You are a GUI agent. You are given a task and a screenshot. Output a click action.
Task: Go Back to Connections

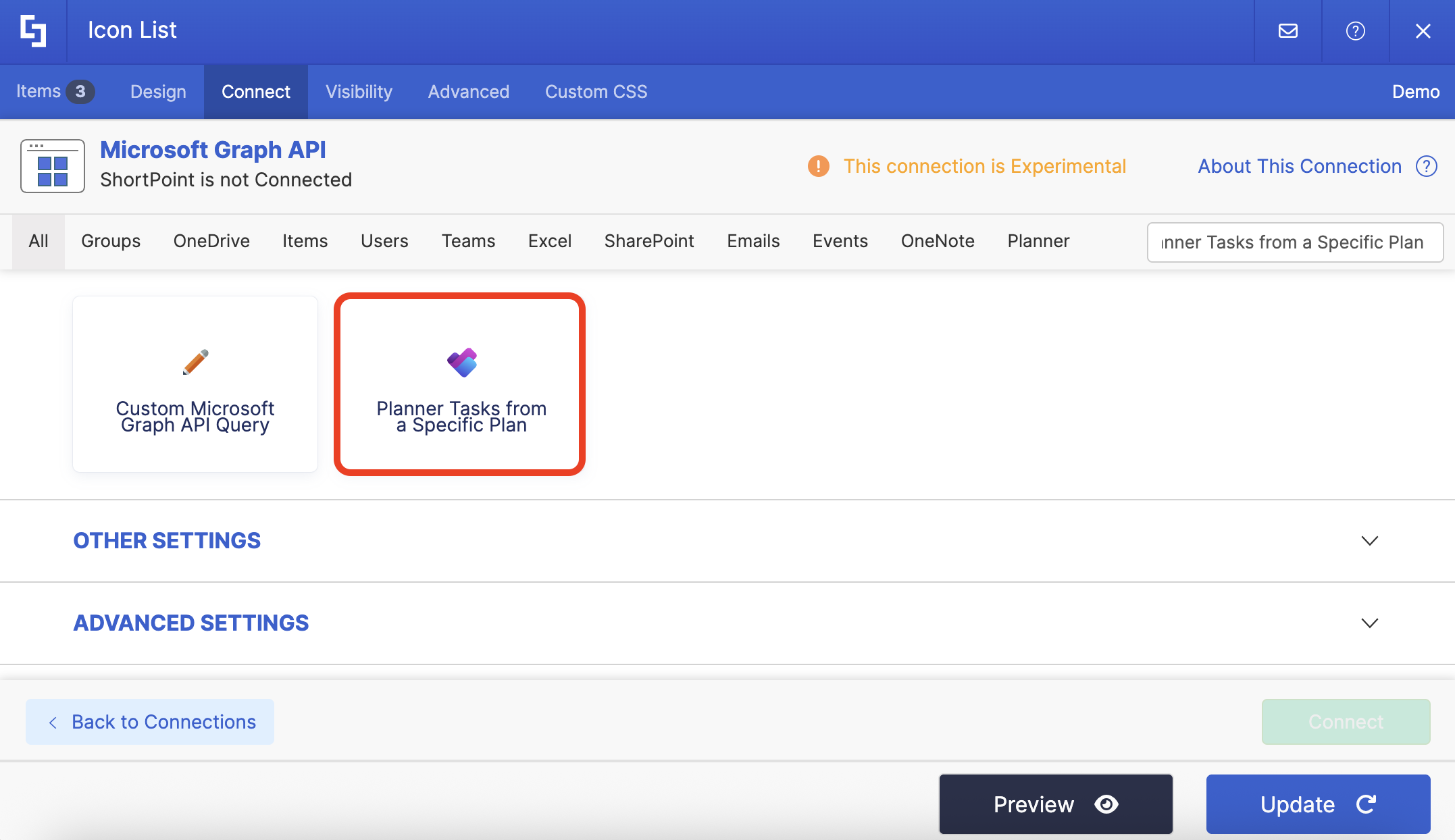click(x=150, y=722)
